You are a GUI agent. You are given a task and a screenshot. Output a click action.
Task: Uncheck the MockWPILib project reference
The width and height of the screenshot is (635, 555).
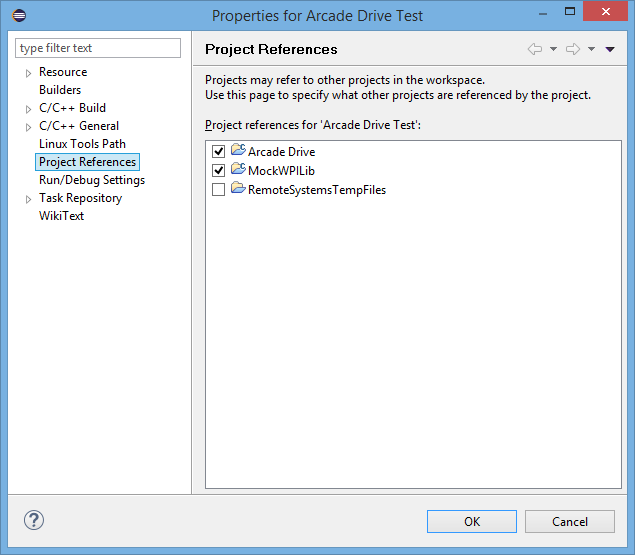219,171
